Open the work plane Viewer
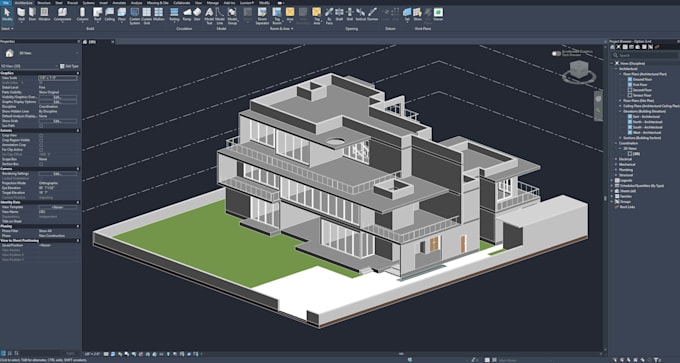Viewport: 680px width, 363px height. pos(438,14)
